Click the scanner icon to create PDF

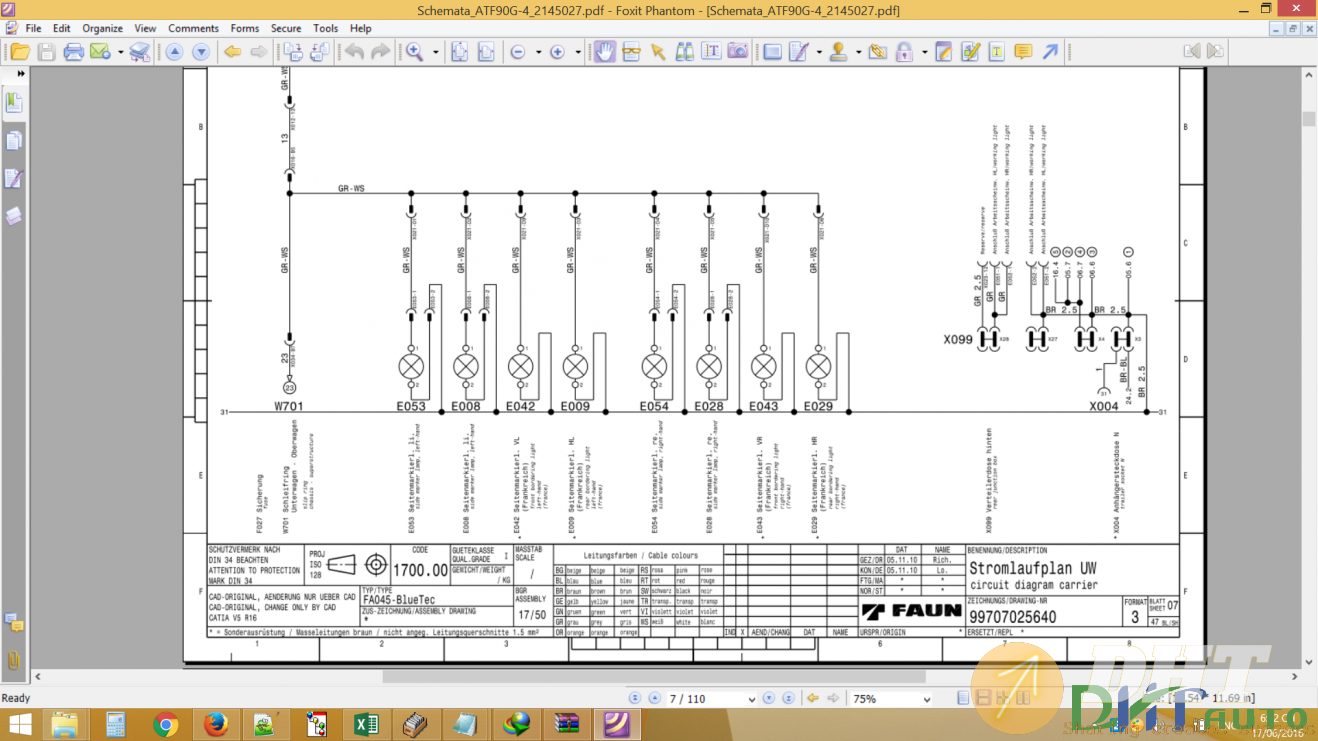tap(140, 52)
